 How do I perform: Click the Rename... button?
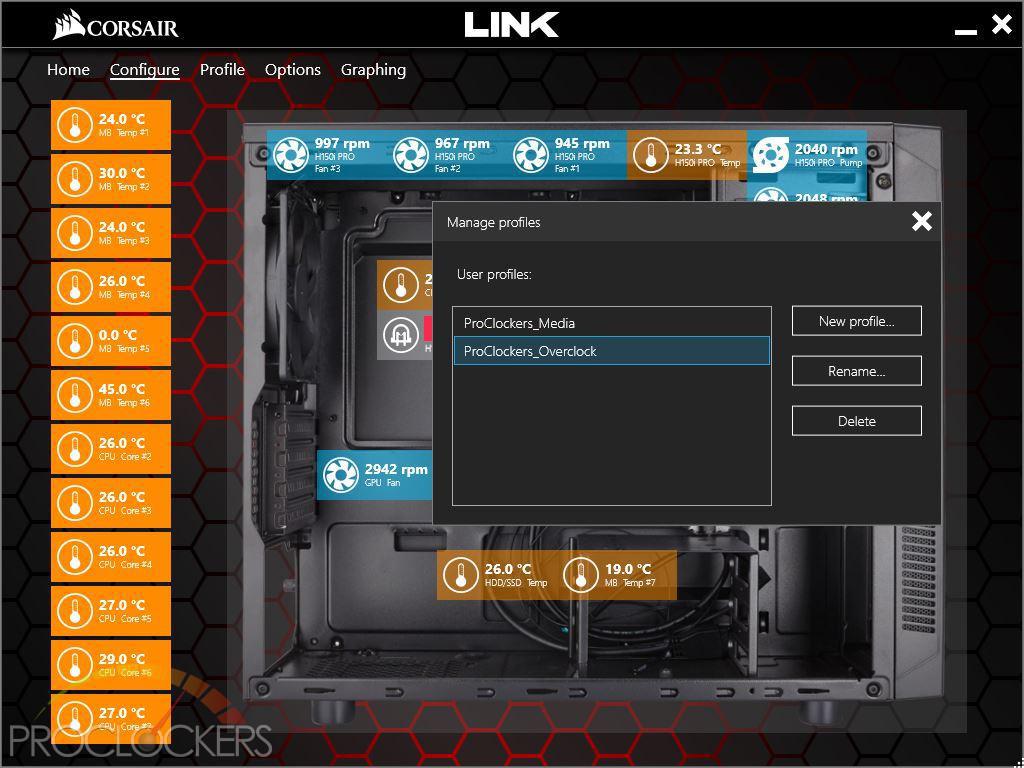tap(857, 371)
